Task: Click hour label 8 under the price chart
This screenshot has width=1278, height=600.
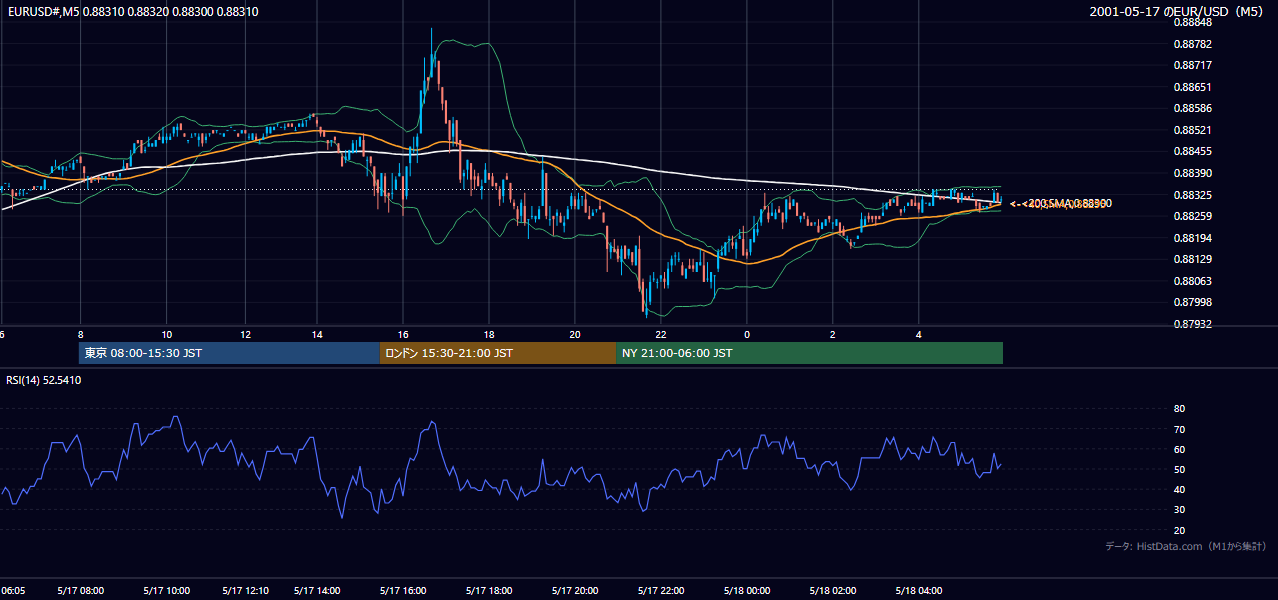Action: click(80, 334)
